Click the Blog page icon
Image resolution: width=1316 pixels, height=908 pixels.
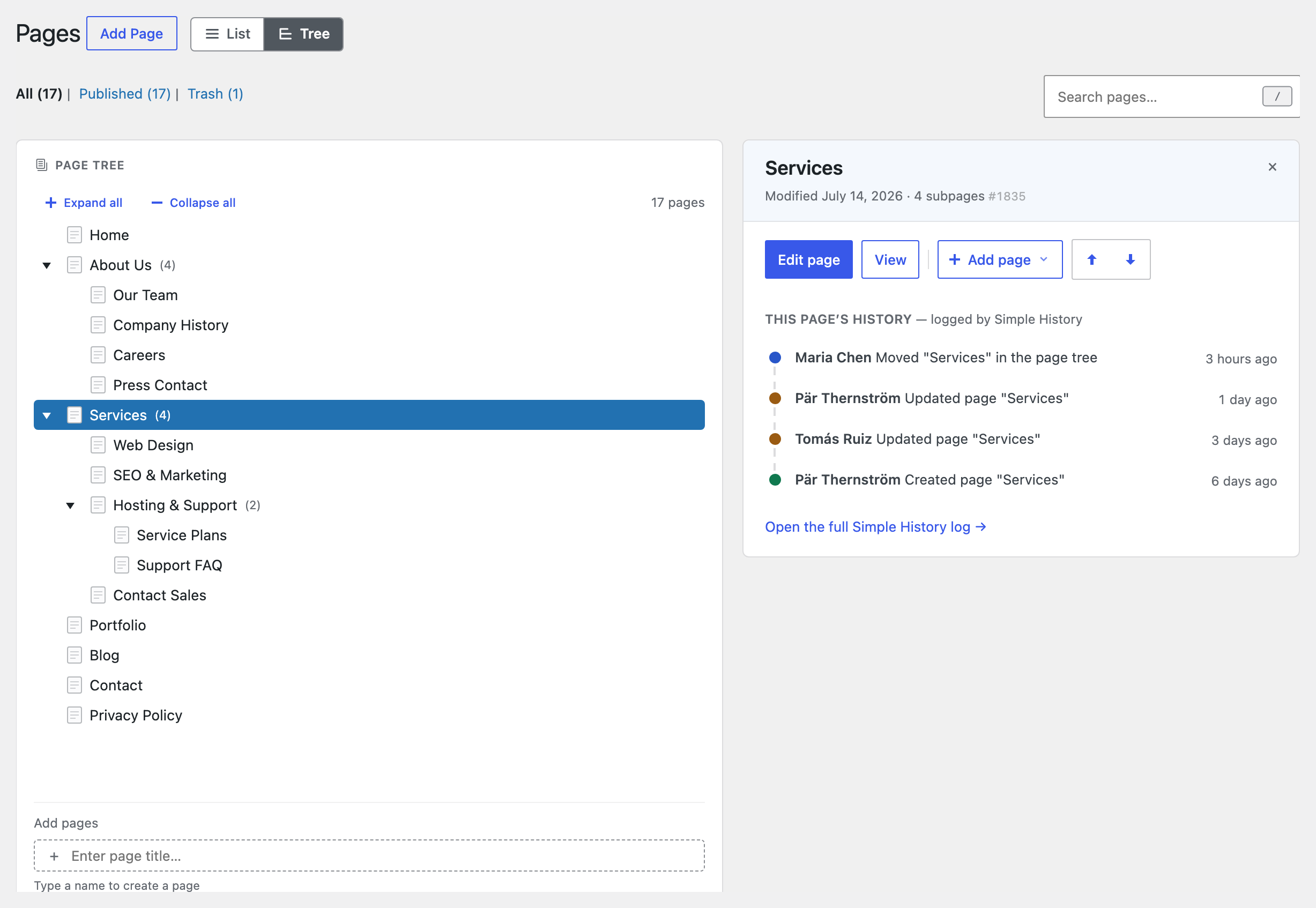[75, 656]
